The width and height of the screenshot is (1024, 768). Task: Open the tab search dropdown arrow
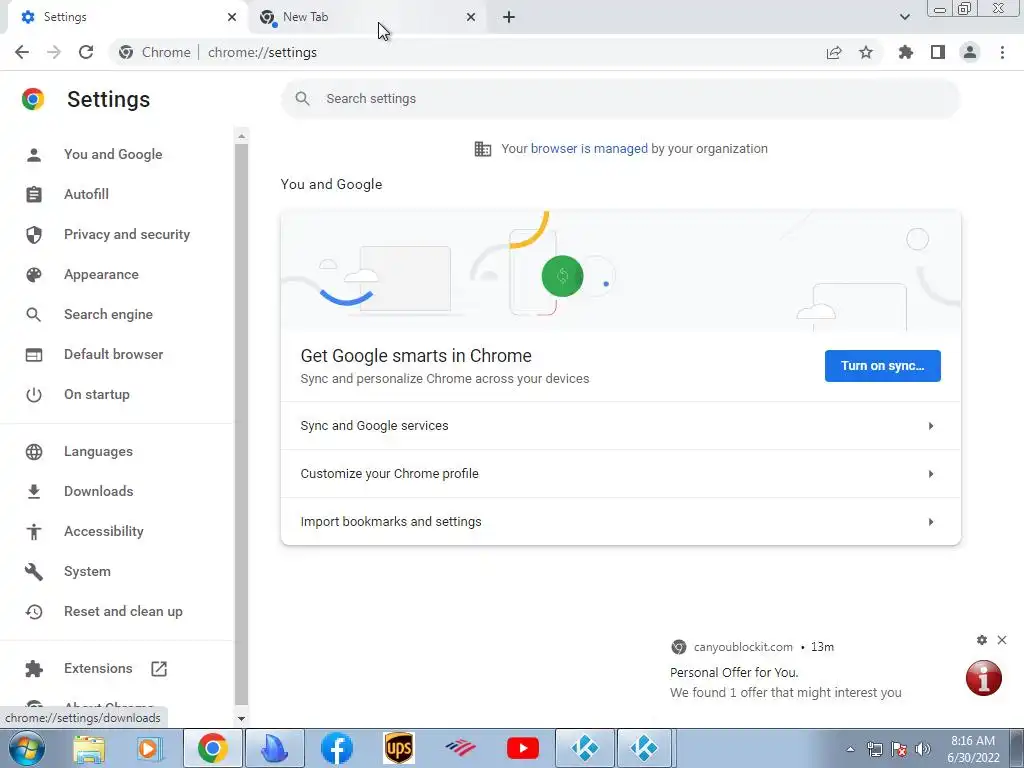[x=904, y=17]
